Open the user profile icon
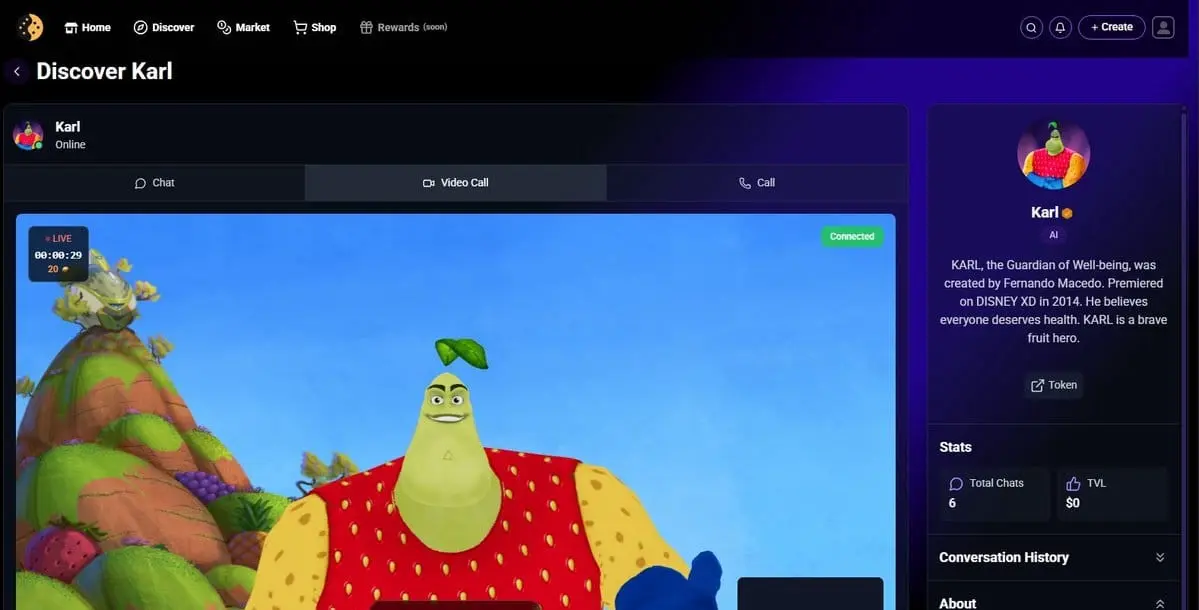This screenshot has height=610, width=1199. click(1163, 28)
